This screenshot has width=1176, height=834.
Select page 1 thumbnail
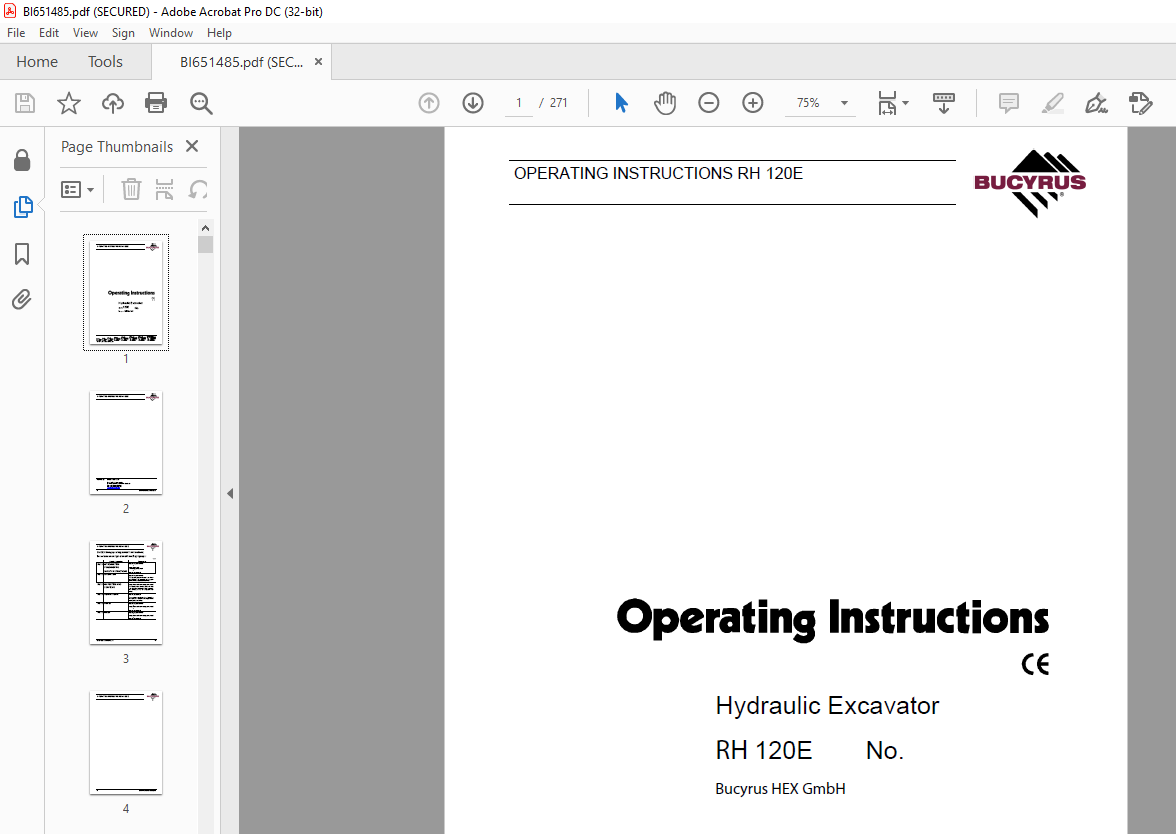coord(126,292)
